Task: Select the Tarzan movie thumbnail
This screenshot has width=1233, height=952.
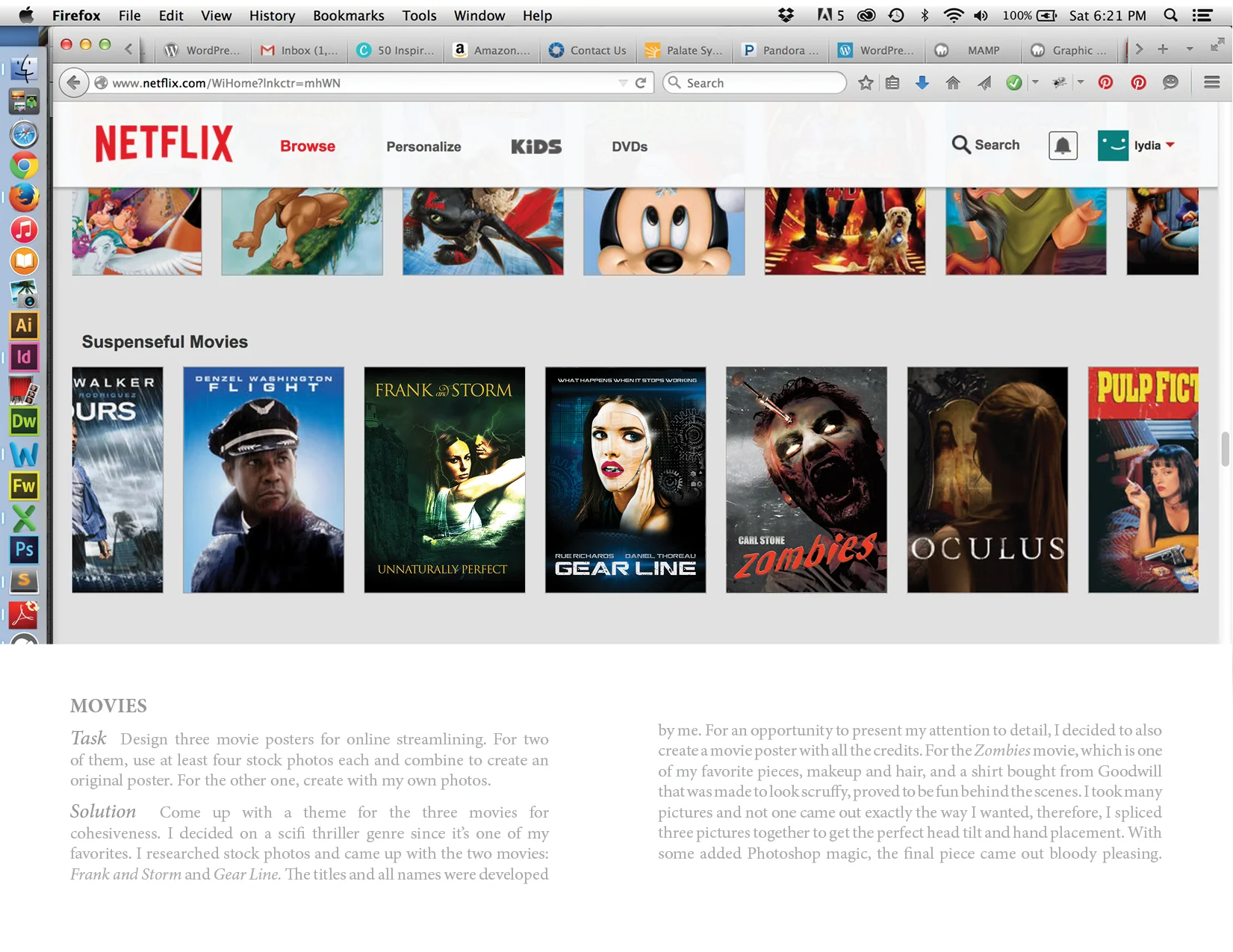Action: (302, 231)
